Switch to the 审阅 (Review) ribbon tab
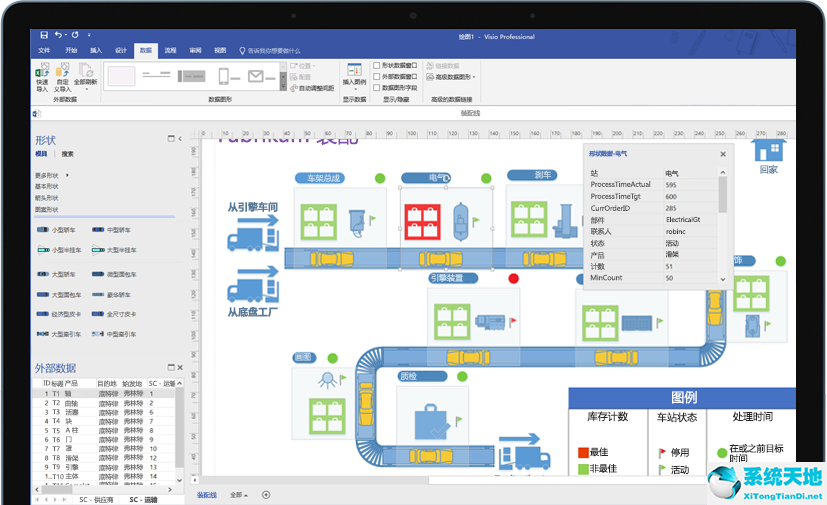This screenshot has height=505, width=827. (x=195, y=51)
